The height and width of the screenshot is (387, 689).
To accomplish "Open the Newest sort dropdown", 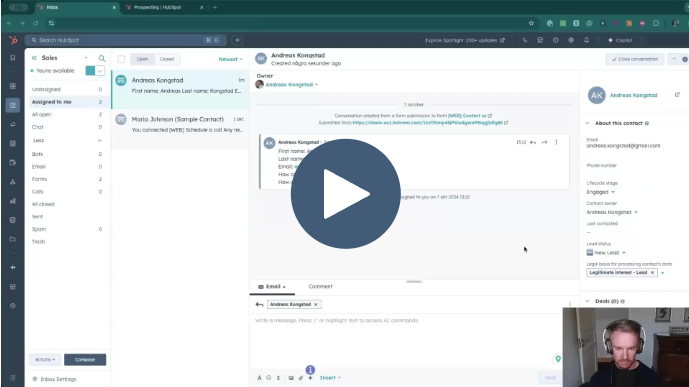I will pos(230,59).
